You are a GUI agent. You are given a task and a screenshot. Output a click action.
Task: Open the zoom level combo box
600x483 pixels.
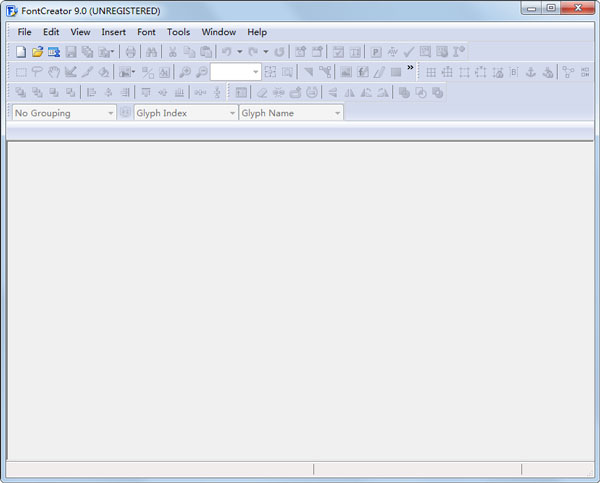(x=236, y=72)
